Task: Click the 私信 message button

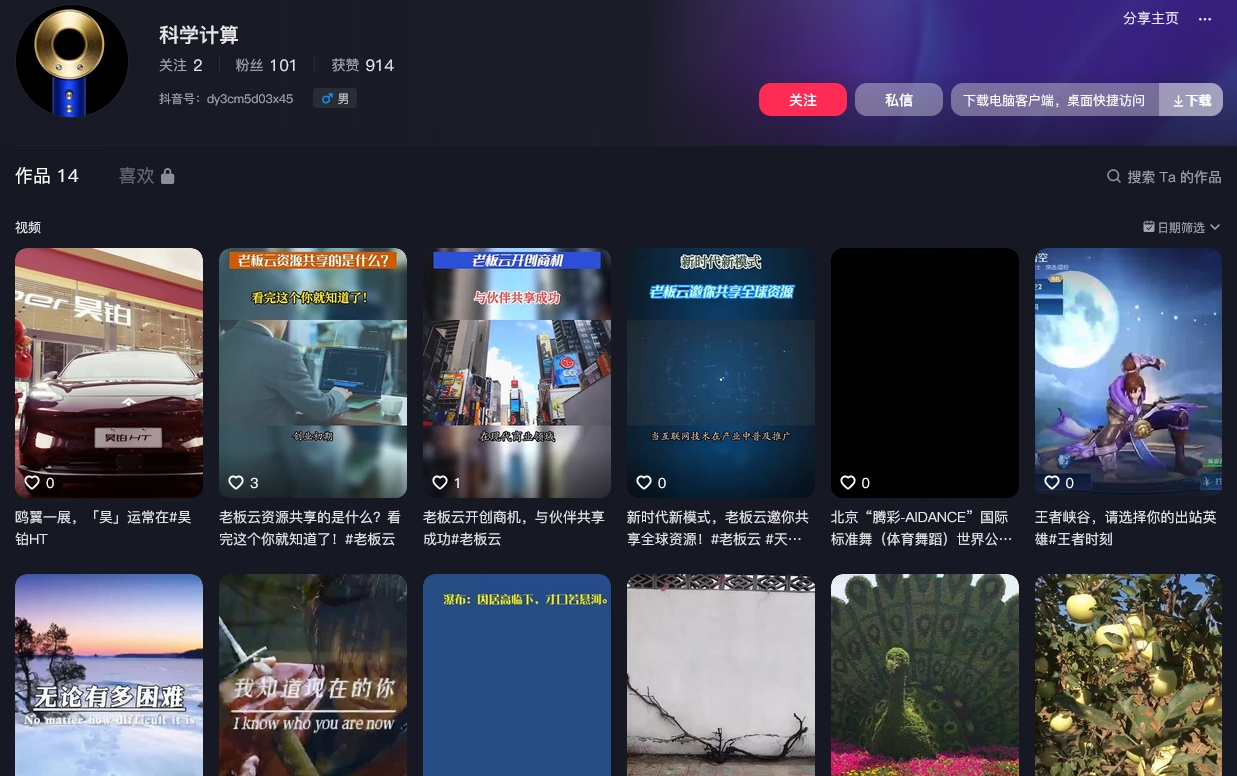Action: (x=899, y=100)
